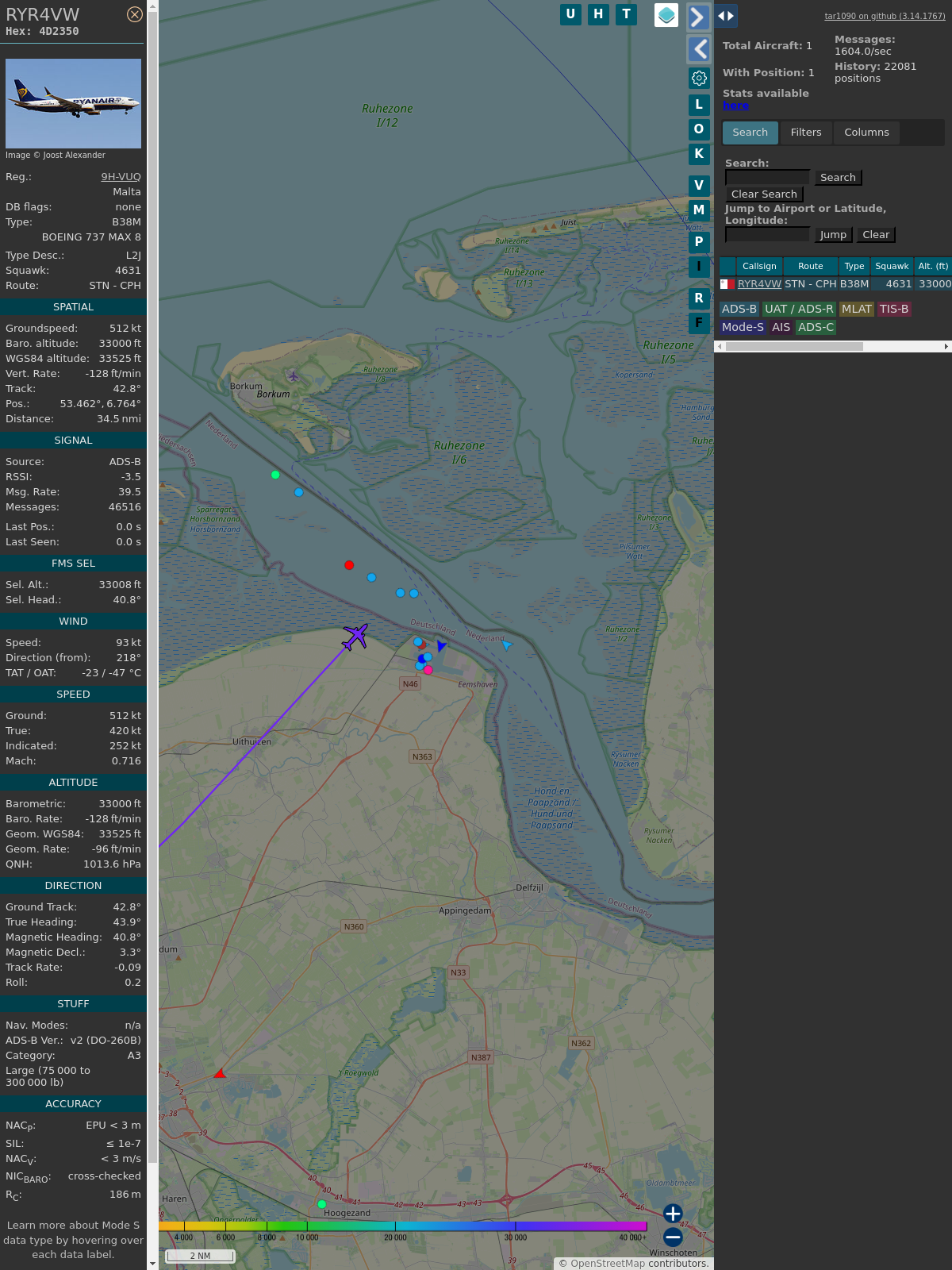Screen dimensions: 952x1270
Task: Switch to the Filters tab
Action: (x=805, y=133)
